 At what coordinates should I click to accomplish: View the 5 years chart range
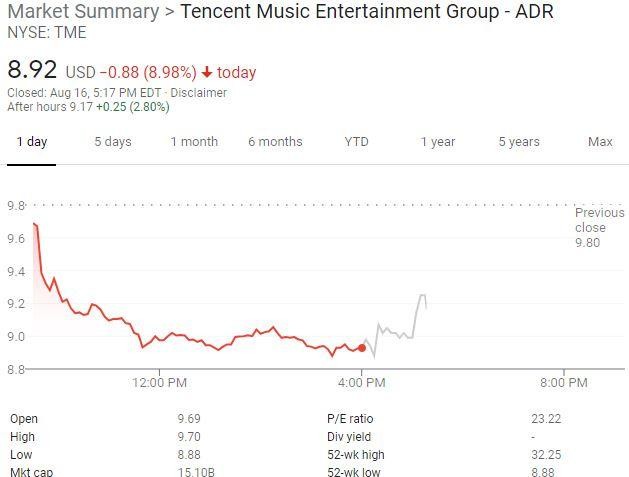click(519, 141)
